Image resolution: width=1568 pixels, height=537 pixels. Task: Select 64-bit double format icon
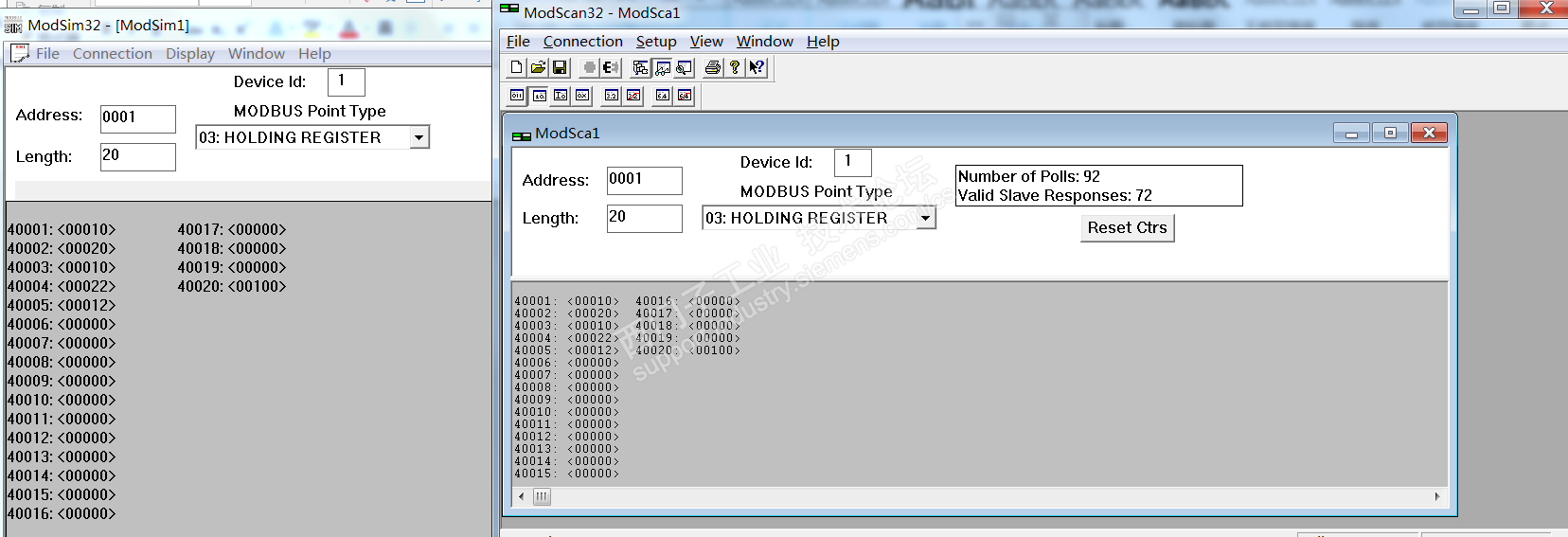tap(663, 96)
